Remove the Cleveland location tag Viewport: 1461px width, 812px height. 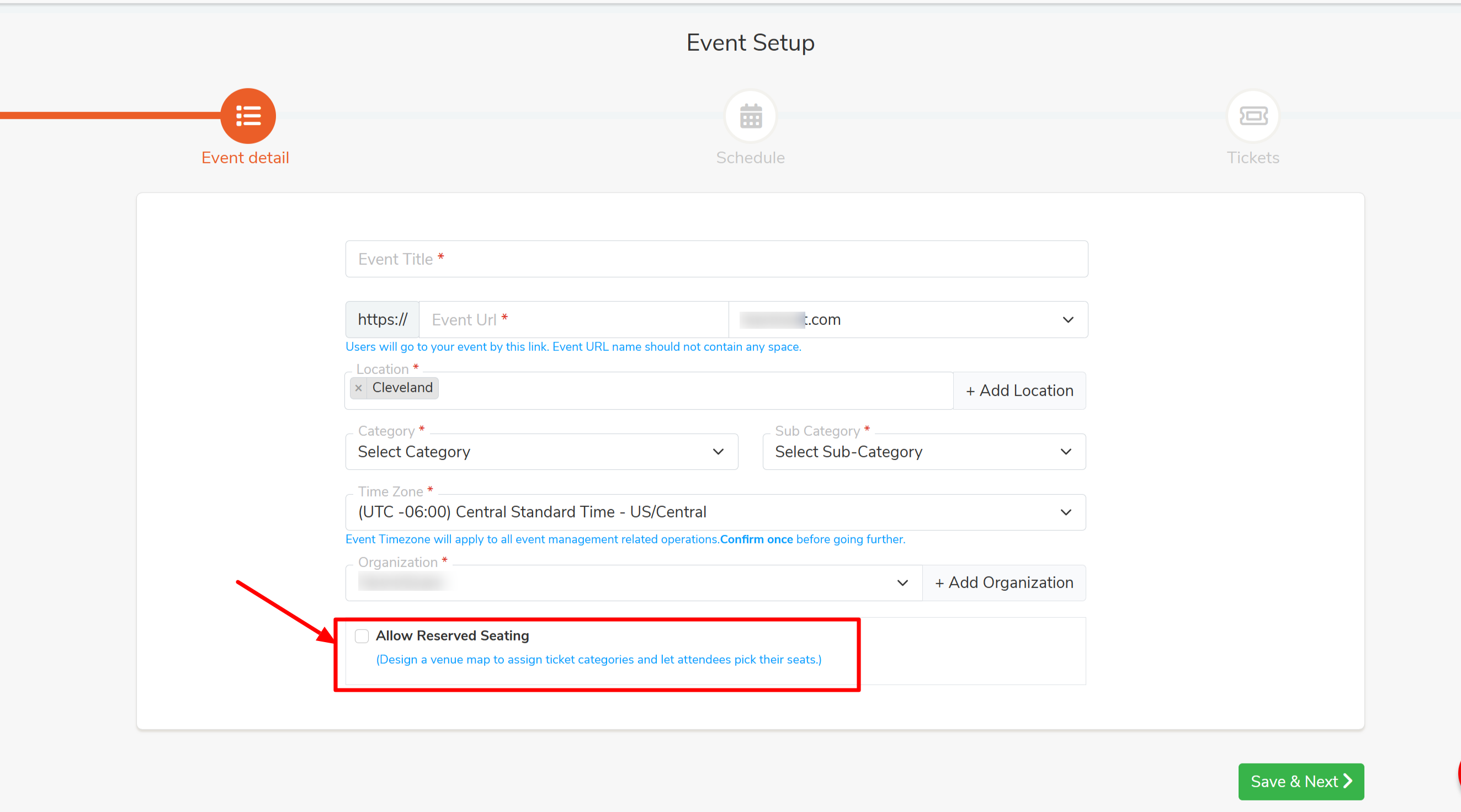pos(358,388)
